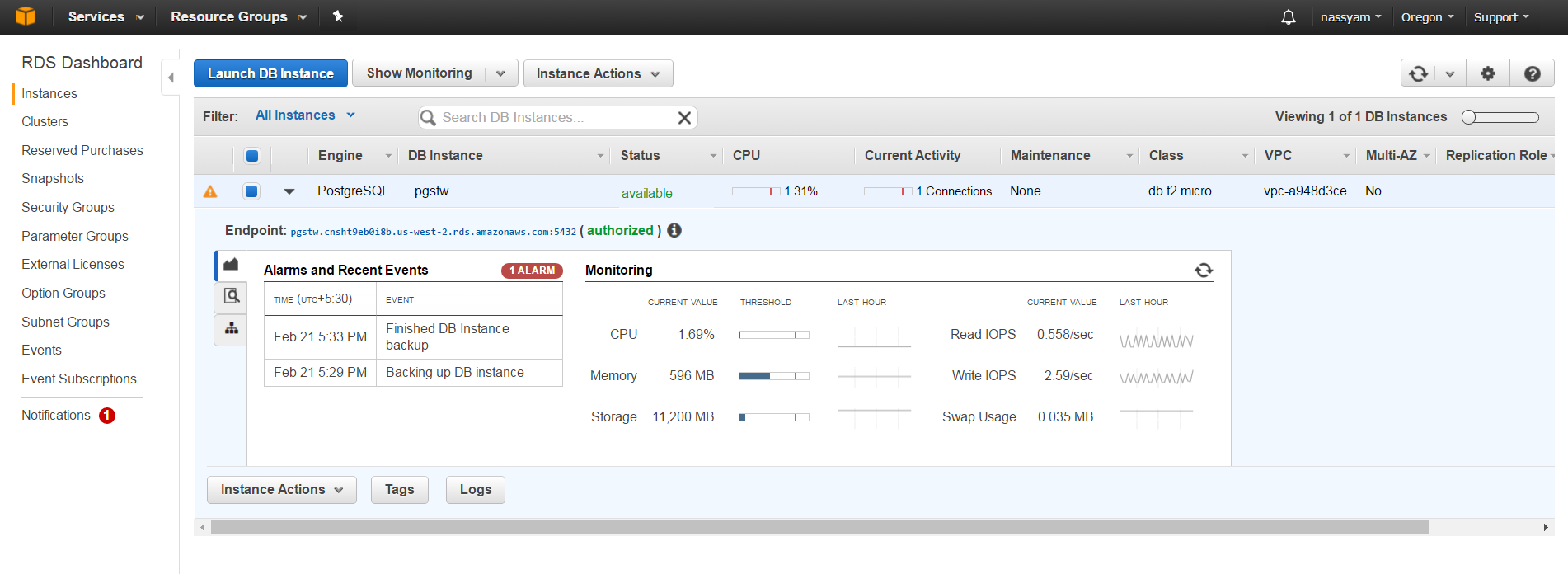Image resolution: width=1568 pixels, height=574 pixels.
Task: Select the monitoring chart tab icon
Action: tap(231, 265)
